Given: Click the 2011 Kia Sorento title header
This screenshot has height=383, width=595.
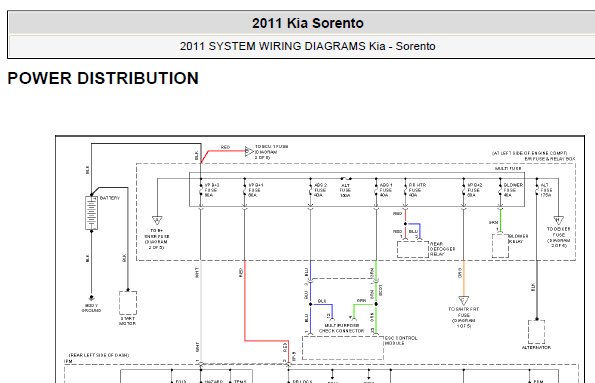Looking at the screenshot, I should pyautogui.click(x=308, y=23).
